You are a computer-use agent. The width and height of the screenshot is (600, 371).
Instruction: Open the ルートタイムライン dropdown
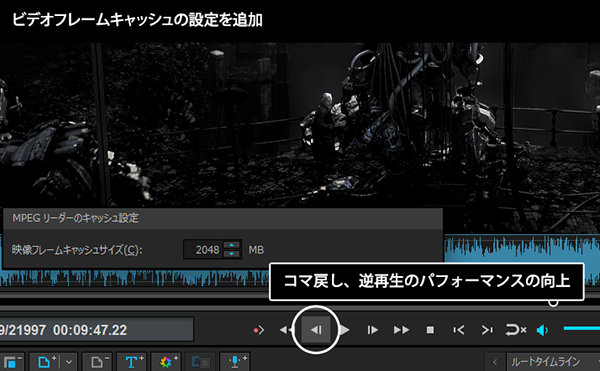[553, 361]
